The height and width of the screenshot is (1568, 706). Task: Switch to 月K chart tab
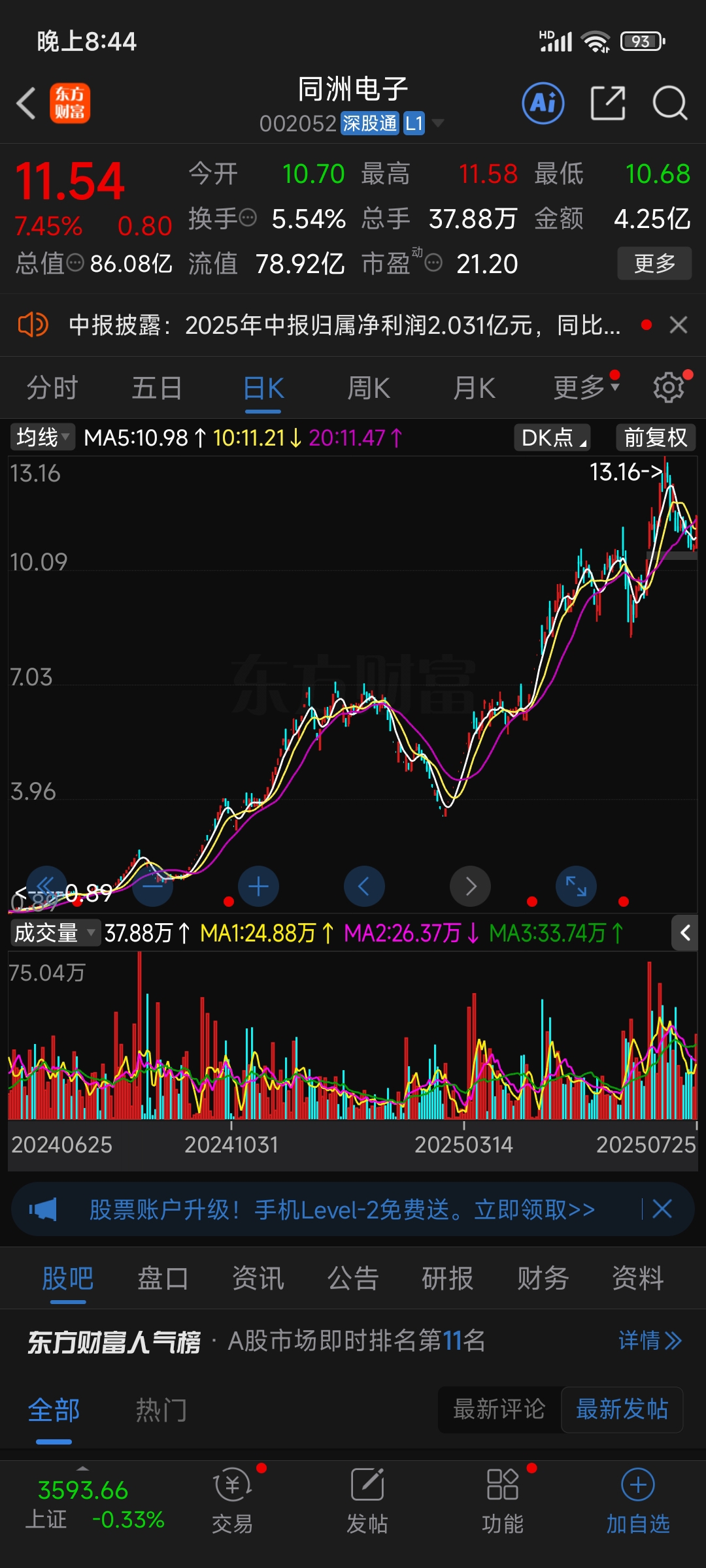pyautogui.click(x=475, y=388)
